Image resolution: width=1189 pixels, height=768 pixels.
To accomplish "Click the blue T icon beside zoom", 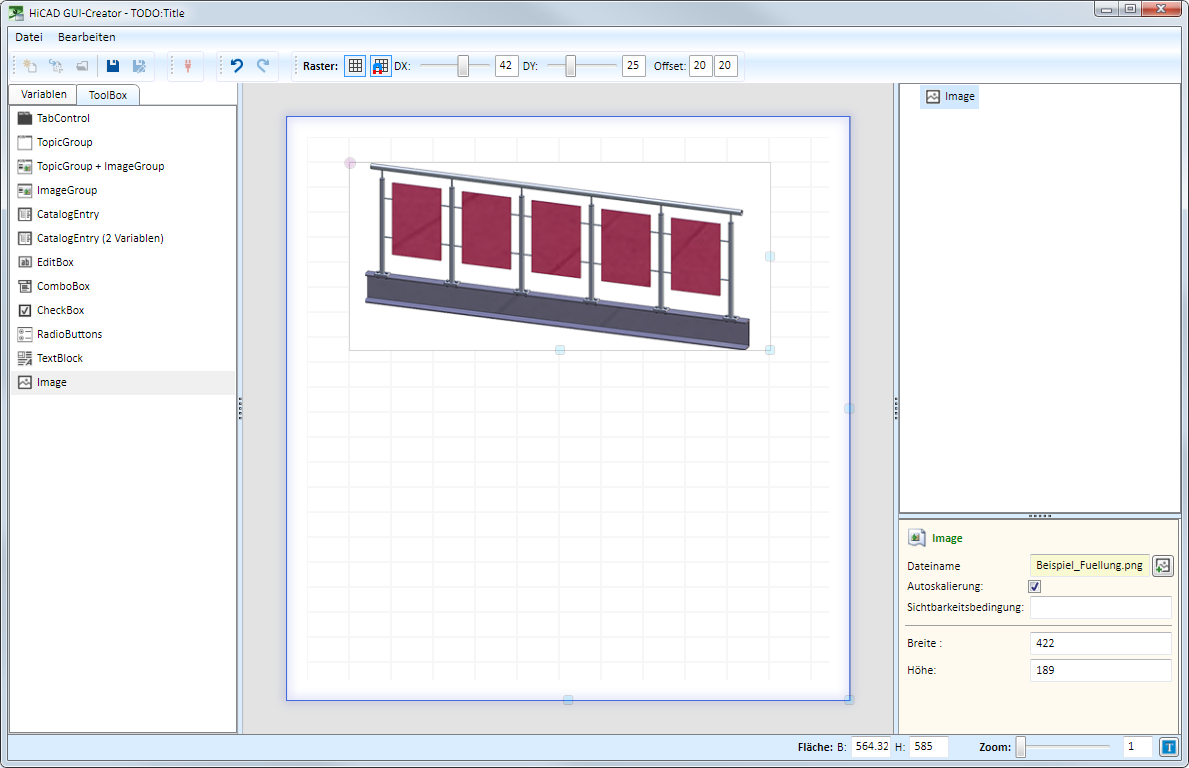I will 1168,746.
